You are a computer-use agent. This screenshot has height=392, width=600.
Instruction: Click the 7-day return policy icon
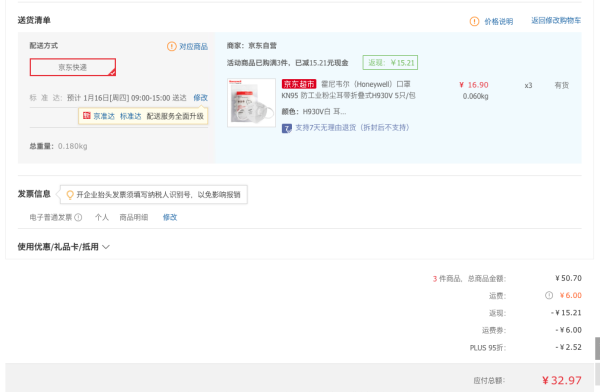(287, 128)
